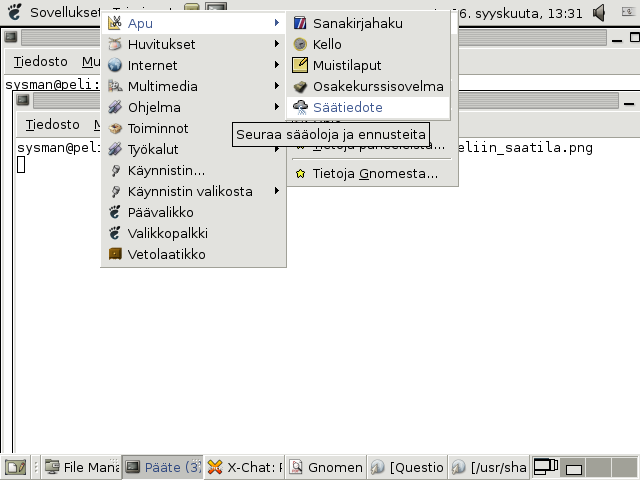Click the Toiminnot box icon
This screenshot has width=640, height=480.
pyautogui.click(x=115, y=128)
